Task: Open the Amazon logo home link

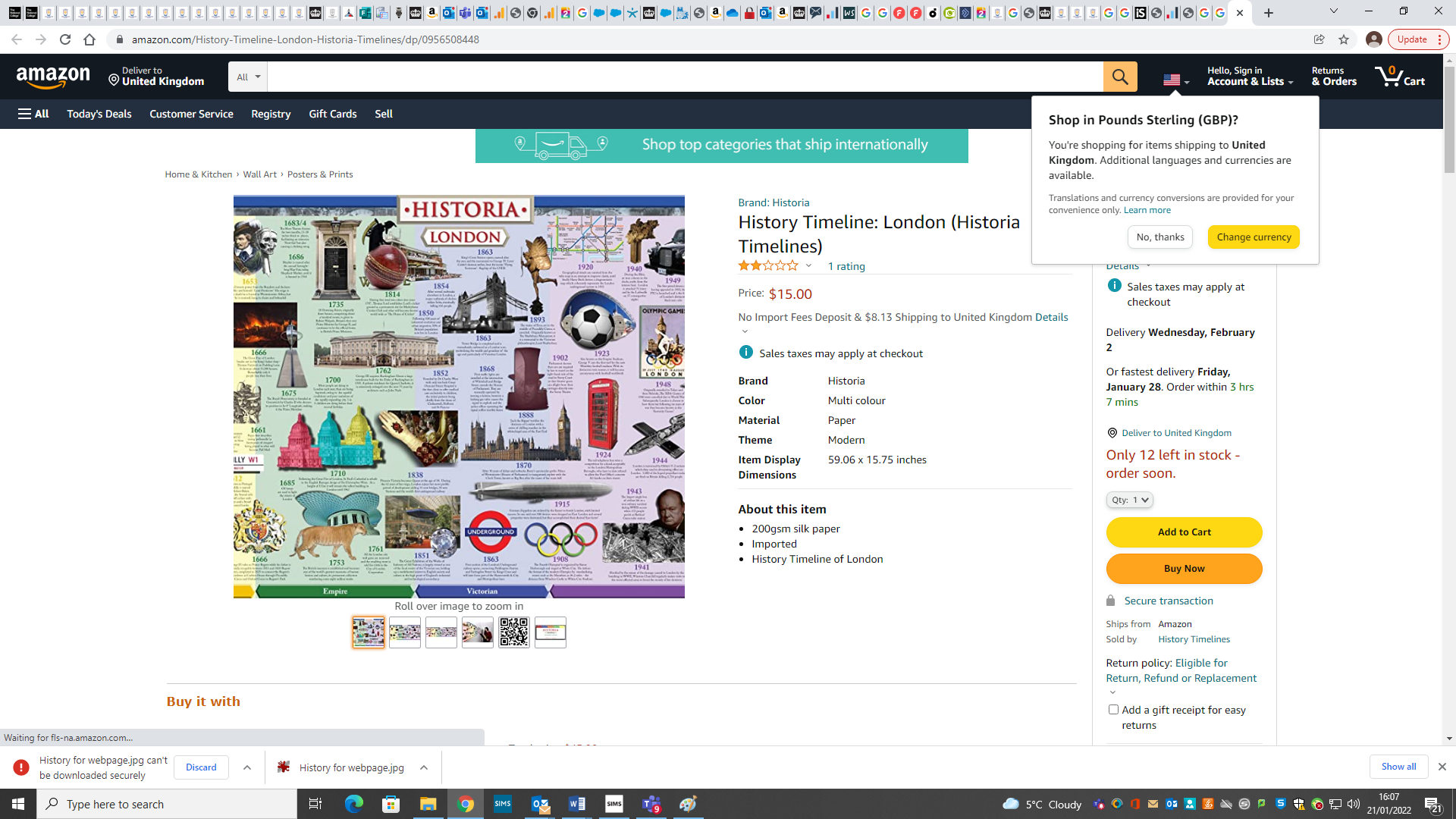Action: (x=53, y=77)
